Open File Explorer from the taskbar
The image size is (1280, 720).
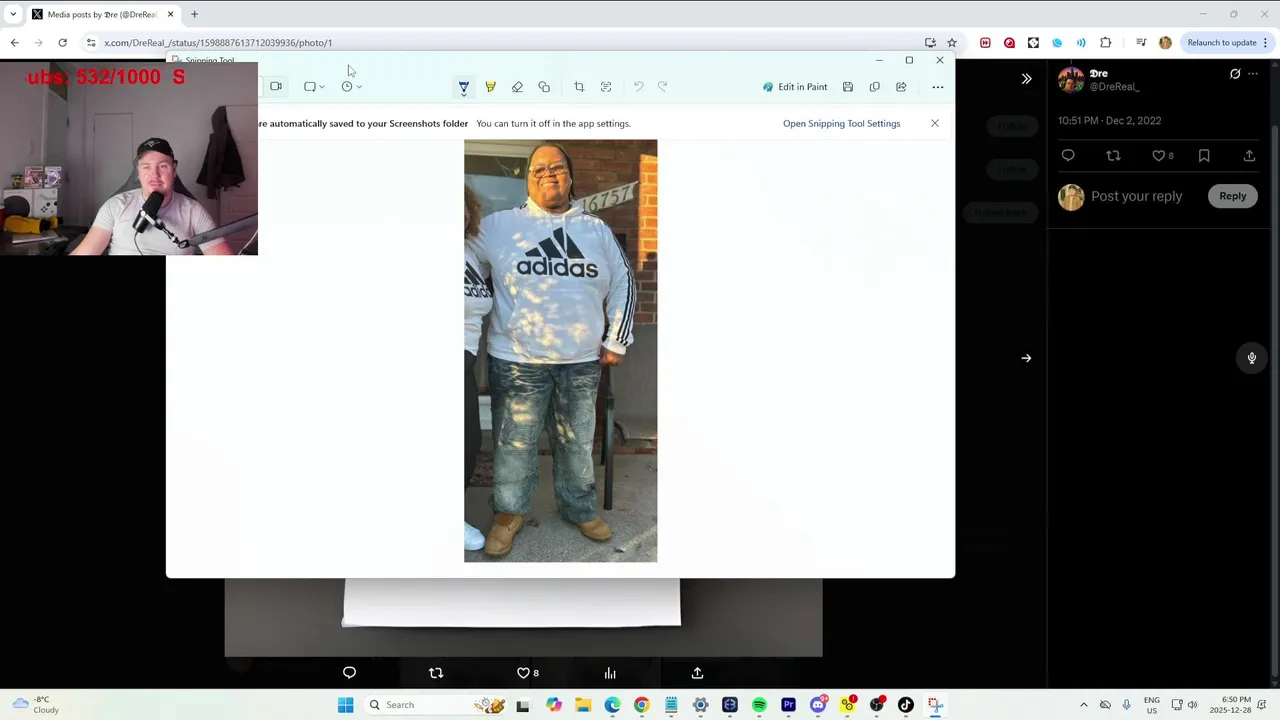click(583, 705)
